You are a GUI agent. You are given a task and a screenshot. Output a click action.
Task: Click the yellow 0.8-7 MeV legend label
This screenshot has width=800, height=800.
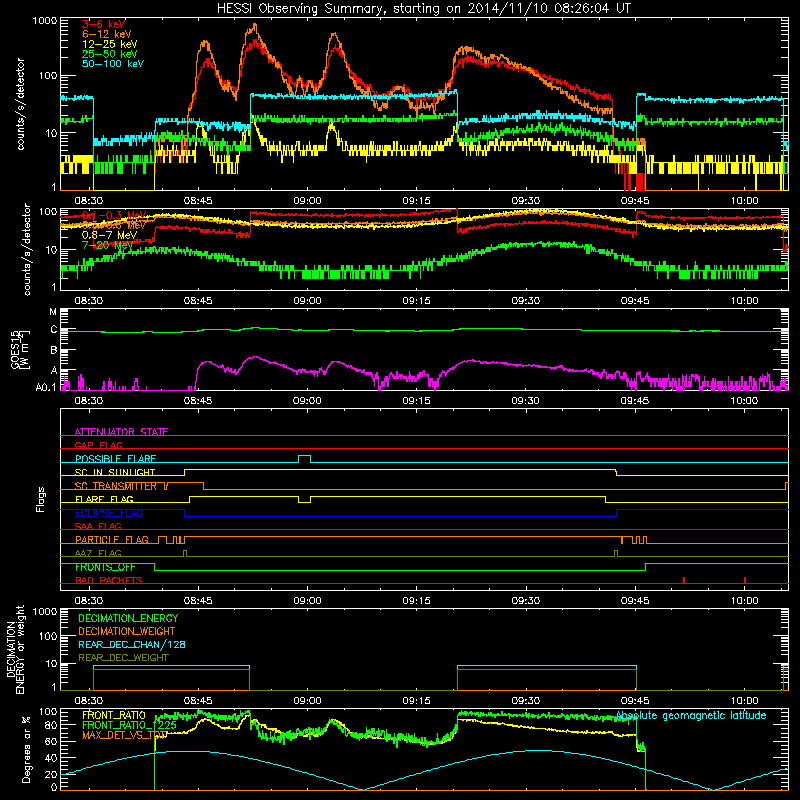110,235
